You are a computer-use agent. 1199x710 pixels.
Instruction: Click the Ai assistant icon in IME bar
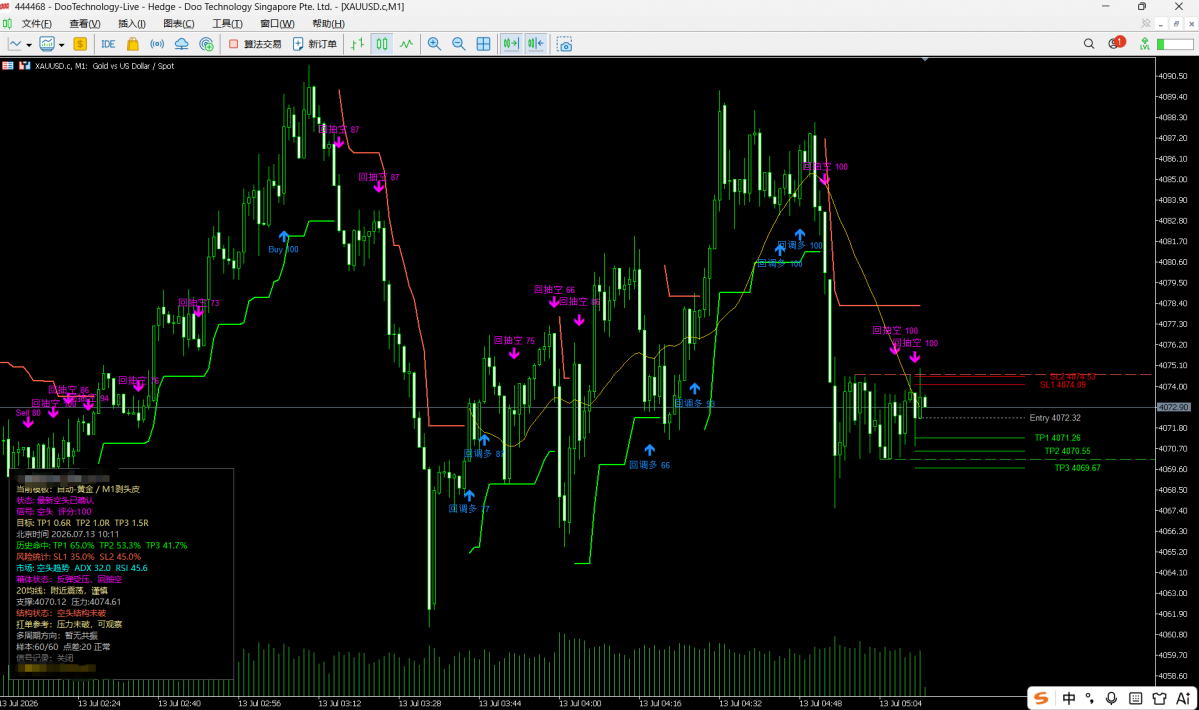1183,698
